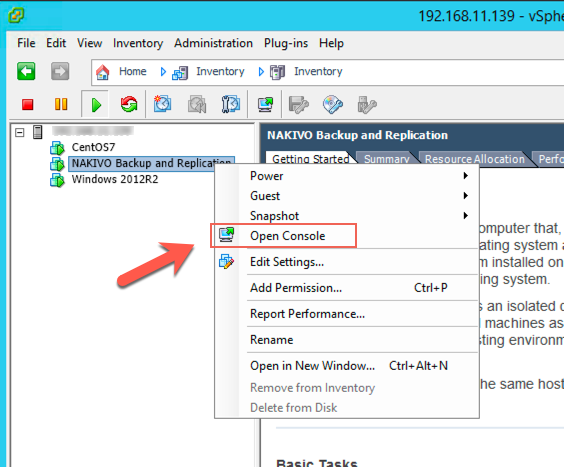Click the Reset virtual machine icon
The height and width of the screenshot is (467, 564).
pyautogui.click(x=129, y=104)
